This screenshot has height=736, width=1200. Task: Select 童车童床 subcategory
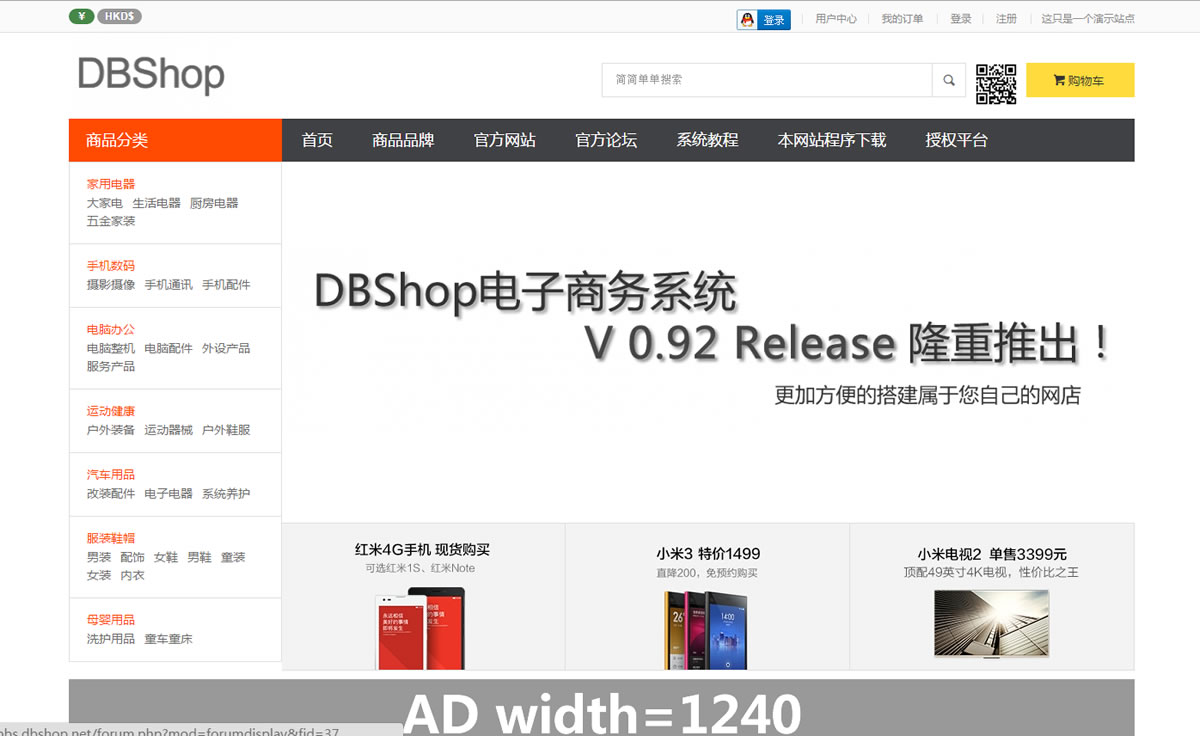168,639
